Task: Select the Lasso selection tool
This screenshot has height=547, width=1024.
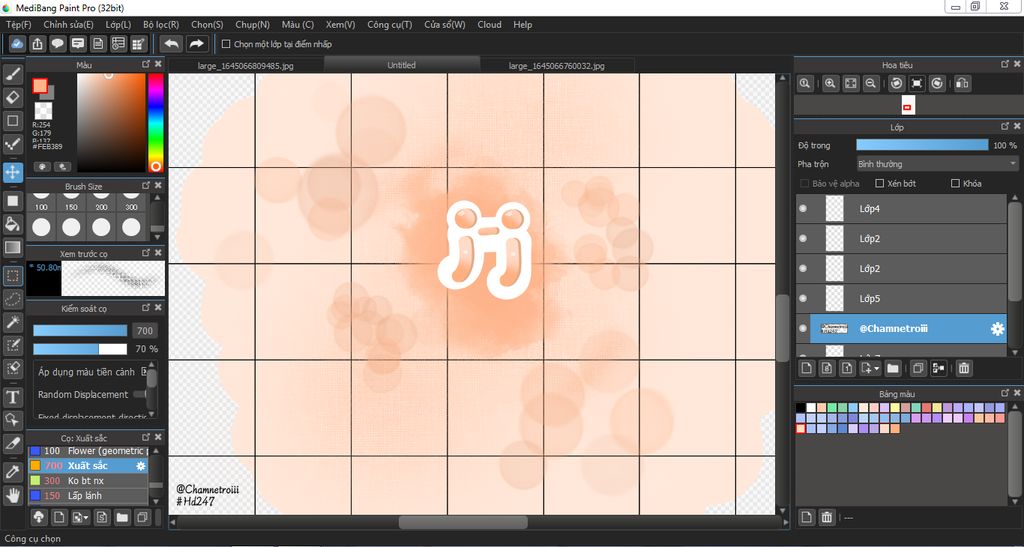Action: coord(13,299)
